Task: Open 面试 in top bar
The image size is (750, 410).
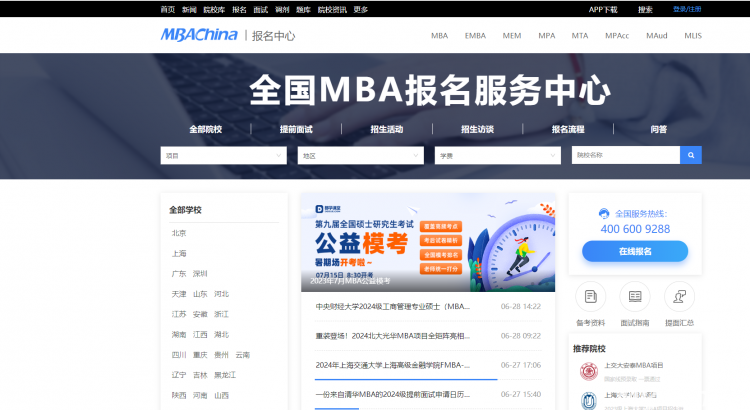Action: click(261, 10)
